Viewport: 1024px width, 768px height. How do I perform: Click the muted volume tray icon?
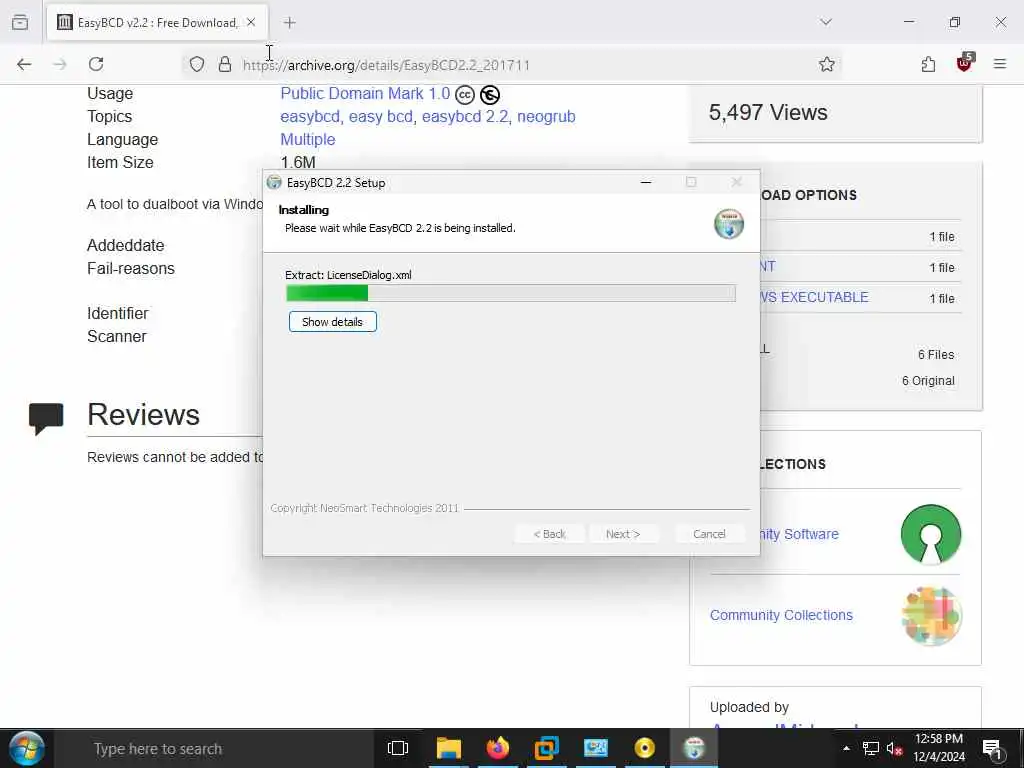click(895, 748)
